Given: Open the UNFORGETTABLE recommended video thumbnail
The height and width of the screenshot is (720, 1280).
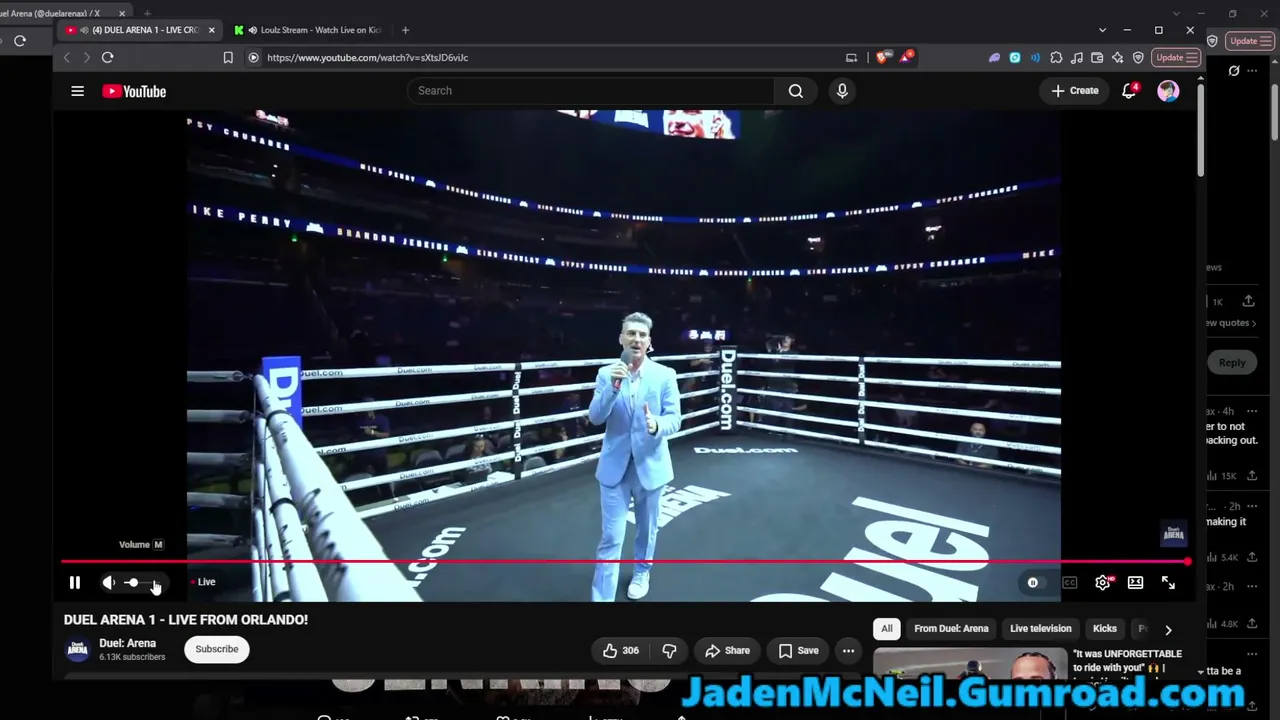Looking at the screenshot, I should point(969,665).
